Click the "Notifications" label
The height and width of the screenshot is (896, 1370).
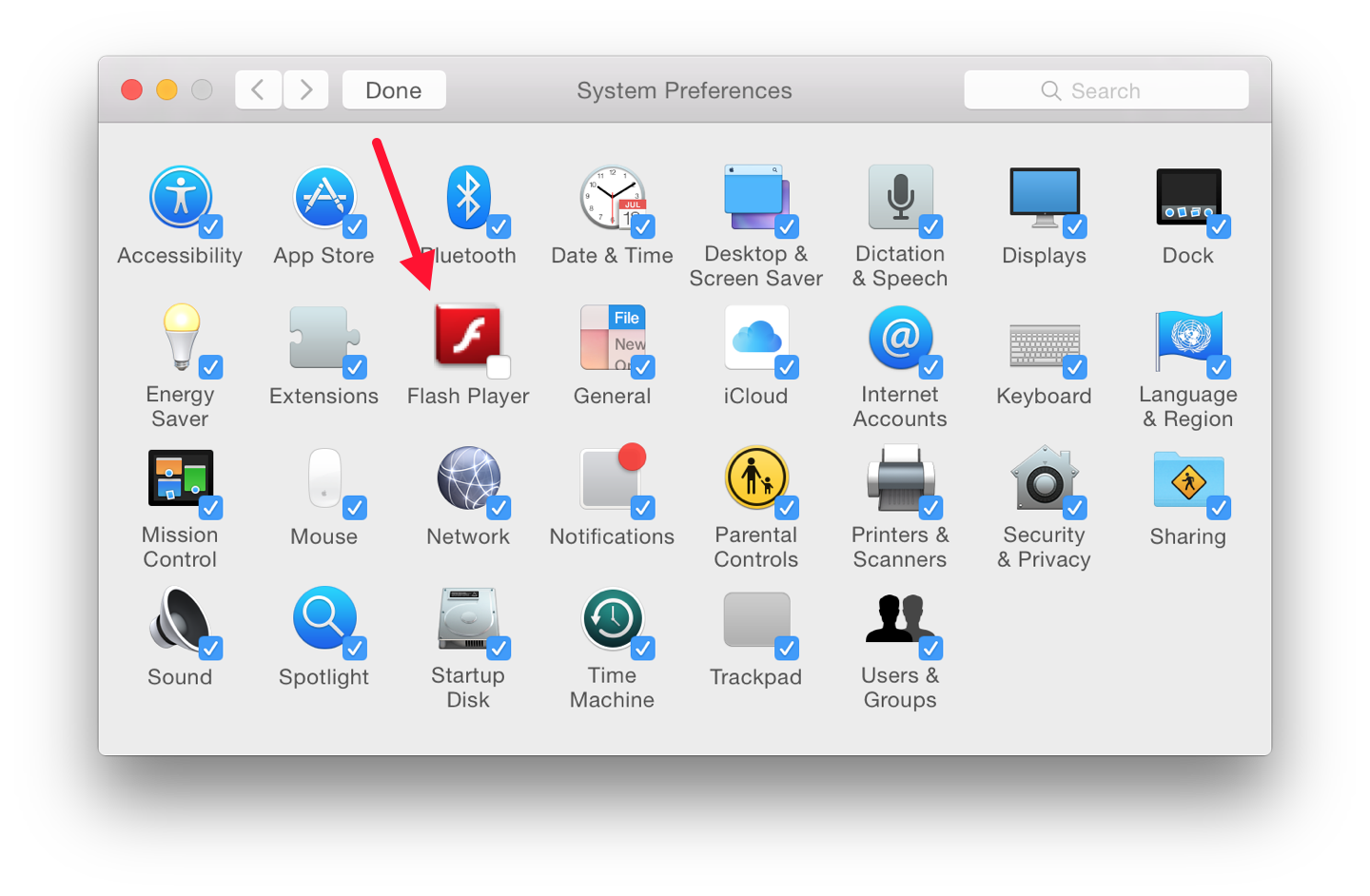pyautogui.click(x=612, y=536)
